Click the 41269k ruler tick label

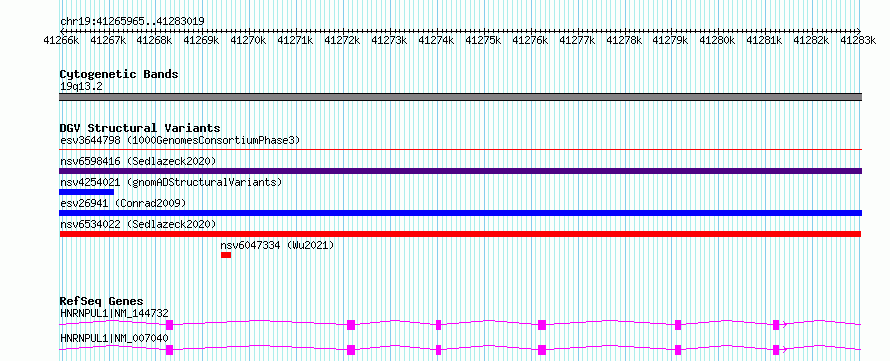(x=201, y=40)
